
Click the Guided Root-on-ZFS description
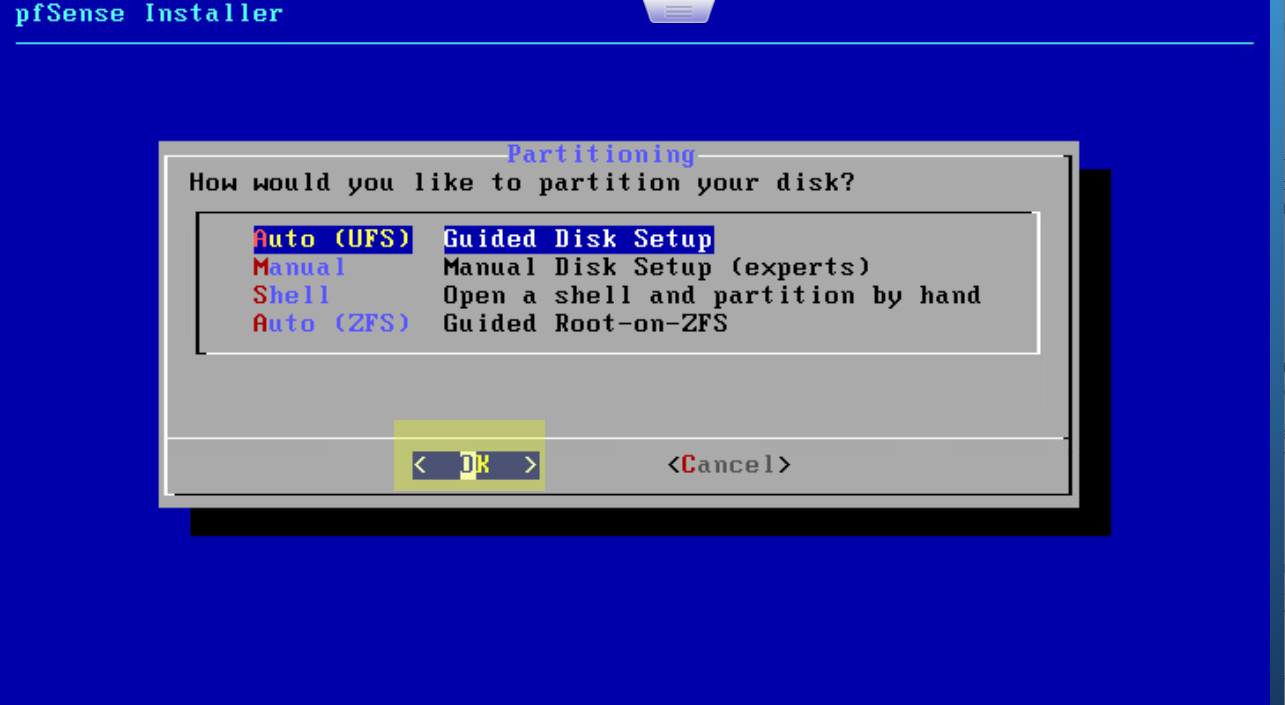point(585,323)
